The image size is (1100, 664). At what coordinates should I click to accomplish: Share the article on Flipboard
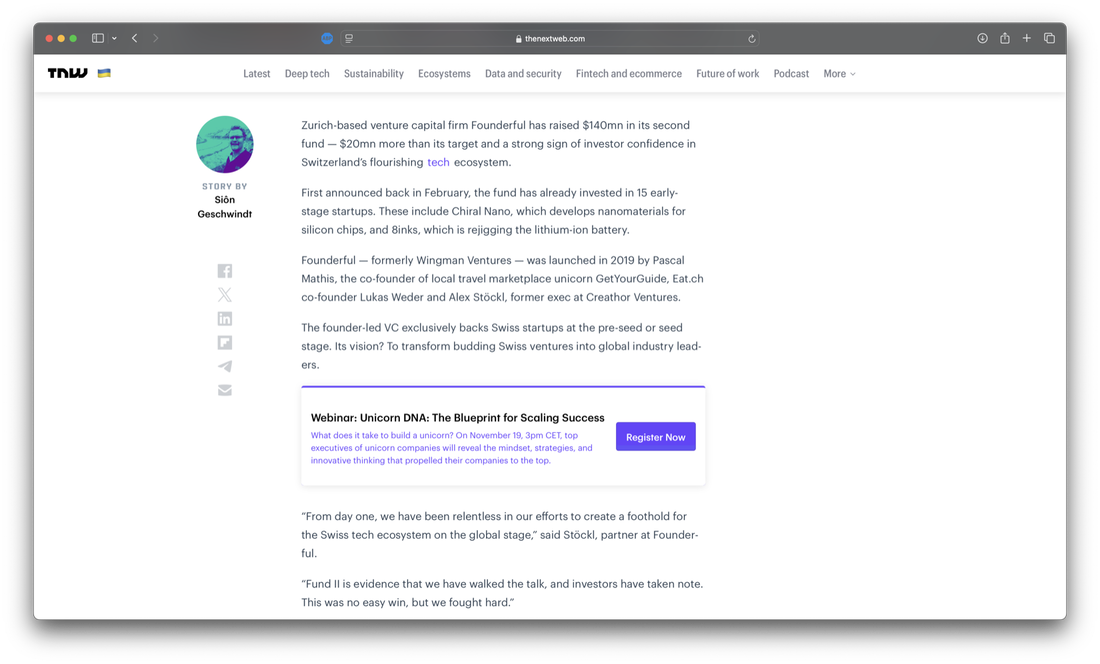pos(224,342)
